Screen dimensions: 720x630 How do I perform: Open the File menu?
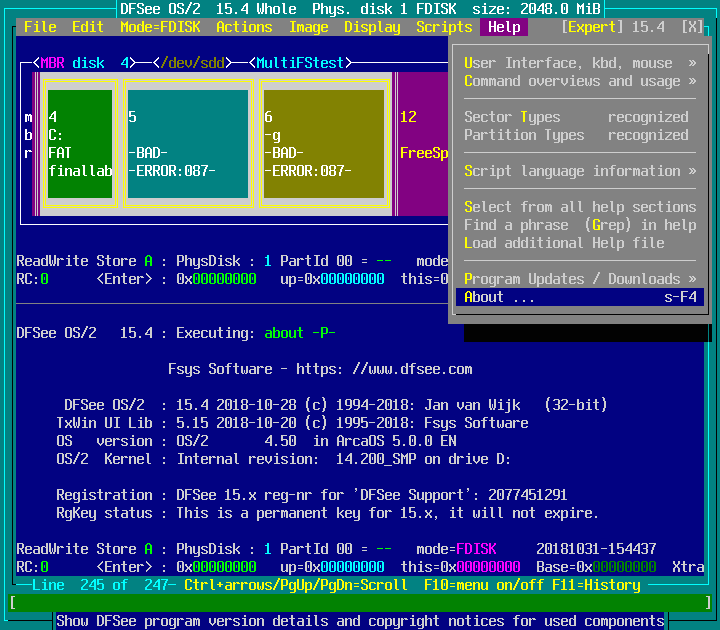40,27
